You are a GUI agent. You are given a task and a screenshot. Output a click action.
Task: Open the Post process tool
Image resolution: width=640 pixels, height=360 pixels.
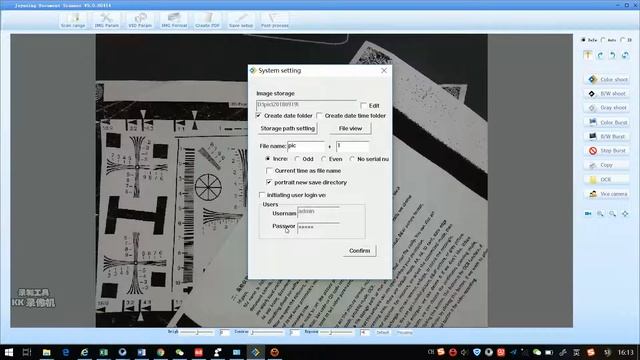(x=275, y=20)
